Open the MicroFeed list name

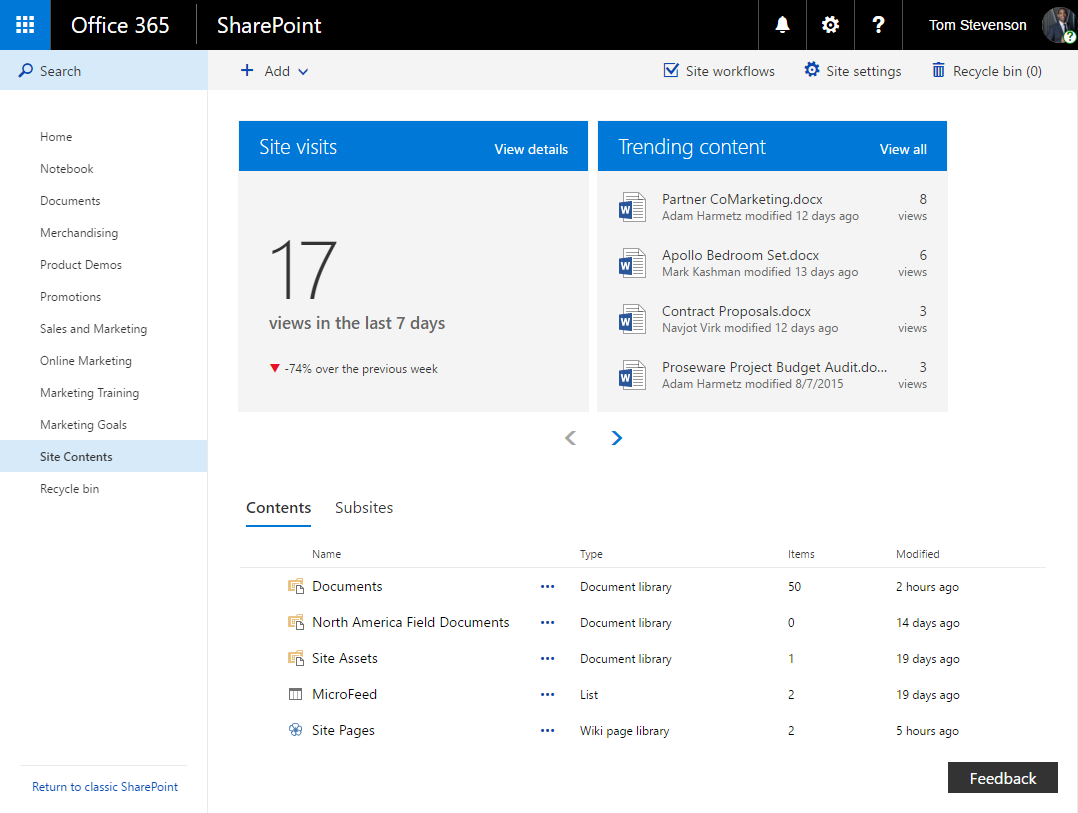coord(344,694)
